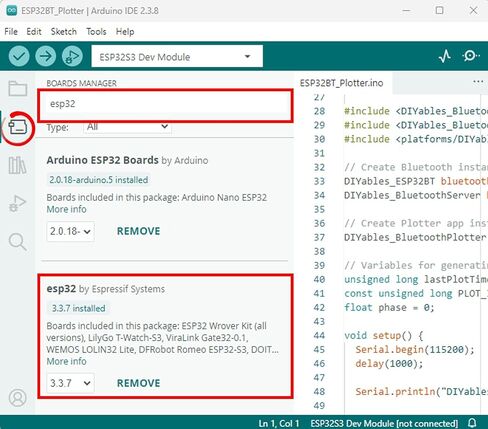Open the Serial Monitor
Image resolution: width=488 pixels, height=429 pixels.
click(x=471, y=56)
